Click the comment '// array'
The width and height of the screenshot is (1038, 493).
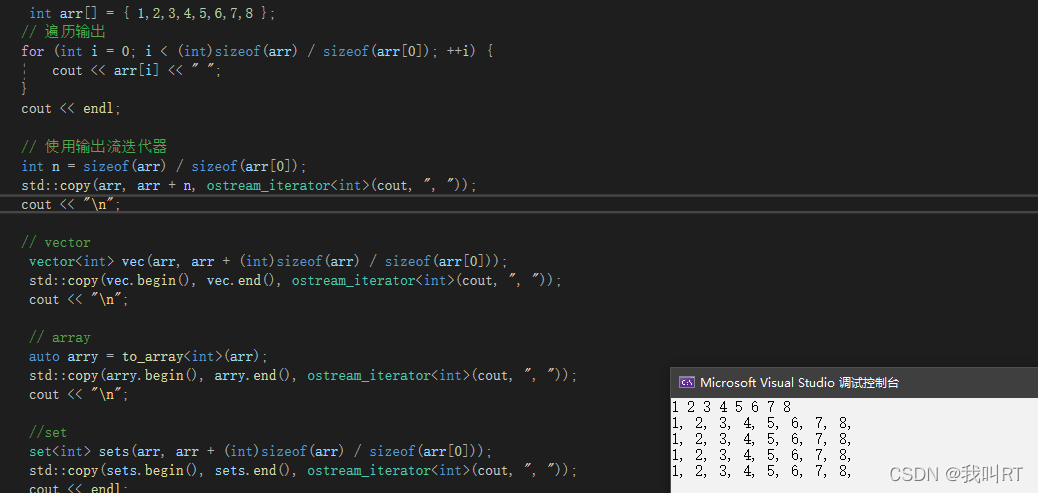point(60,337)
